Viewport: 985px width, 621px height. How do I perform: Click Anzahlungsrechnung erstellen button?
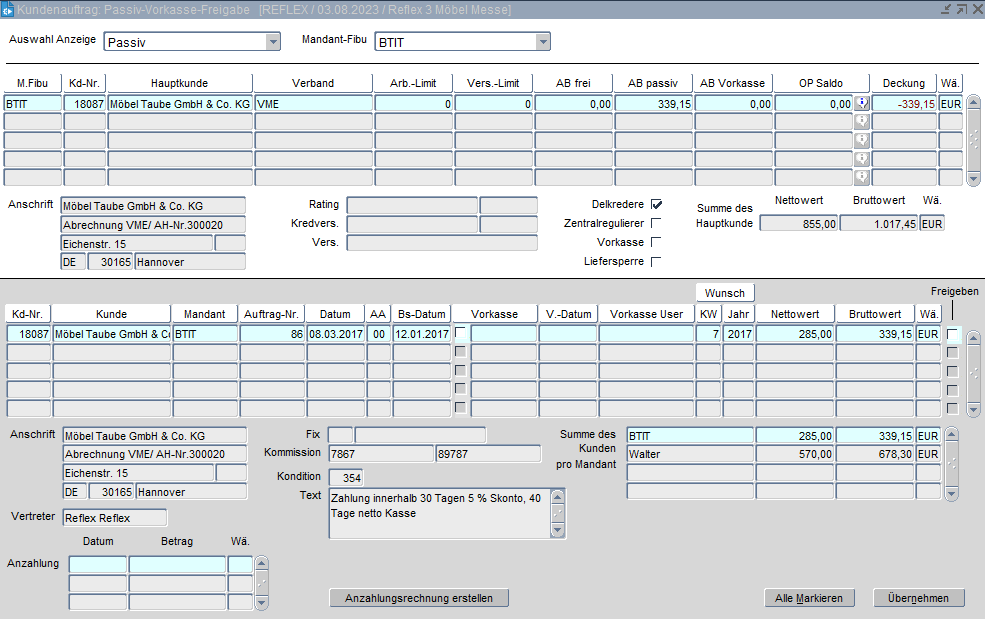418,598
